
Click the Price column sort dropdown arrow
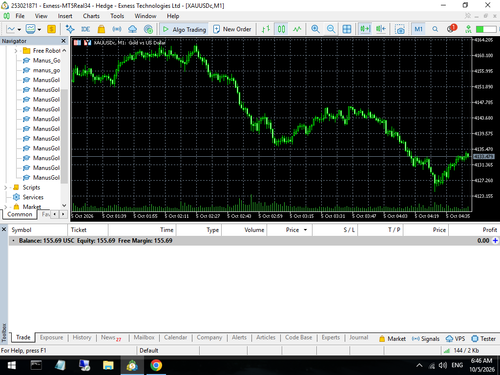pos(305,230)
